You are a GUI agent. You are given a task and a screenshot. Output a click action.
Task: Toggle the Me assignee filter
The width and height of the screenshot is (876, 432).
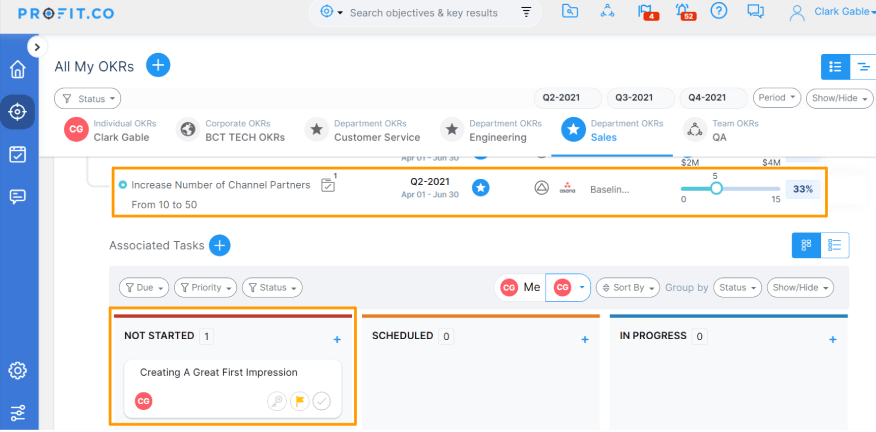click(x=520, y=288)
